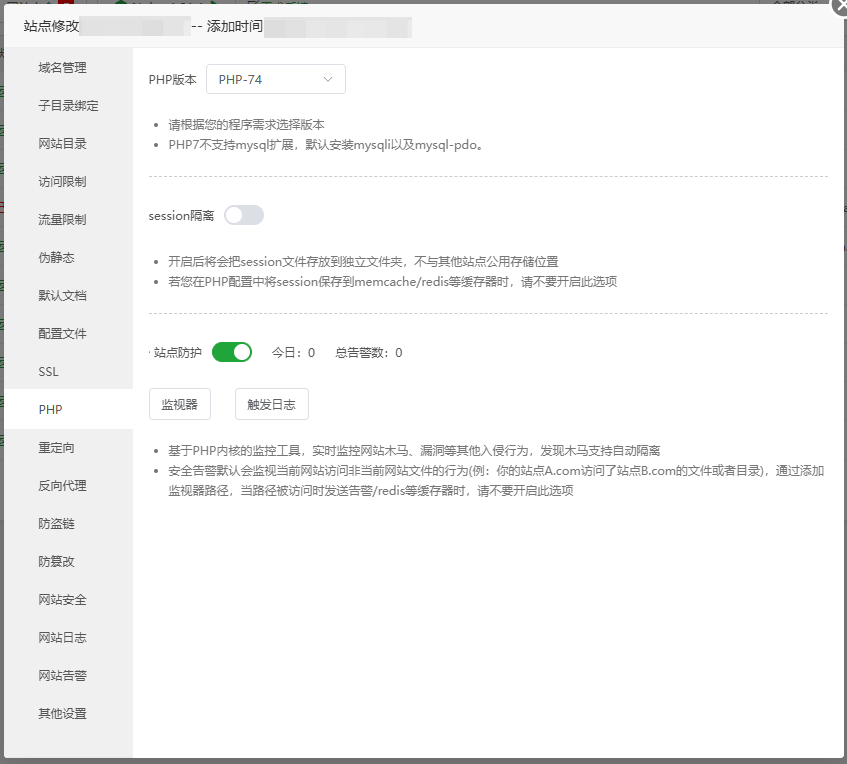Open 反向代理 configuration
Screen dimensions: 847x764
[62, 486]
